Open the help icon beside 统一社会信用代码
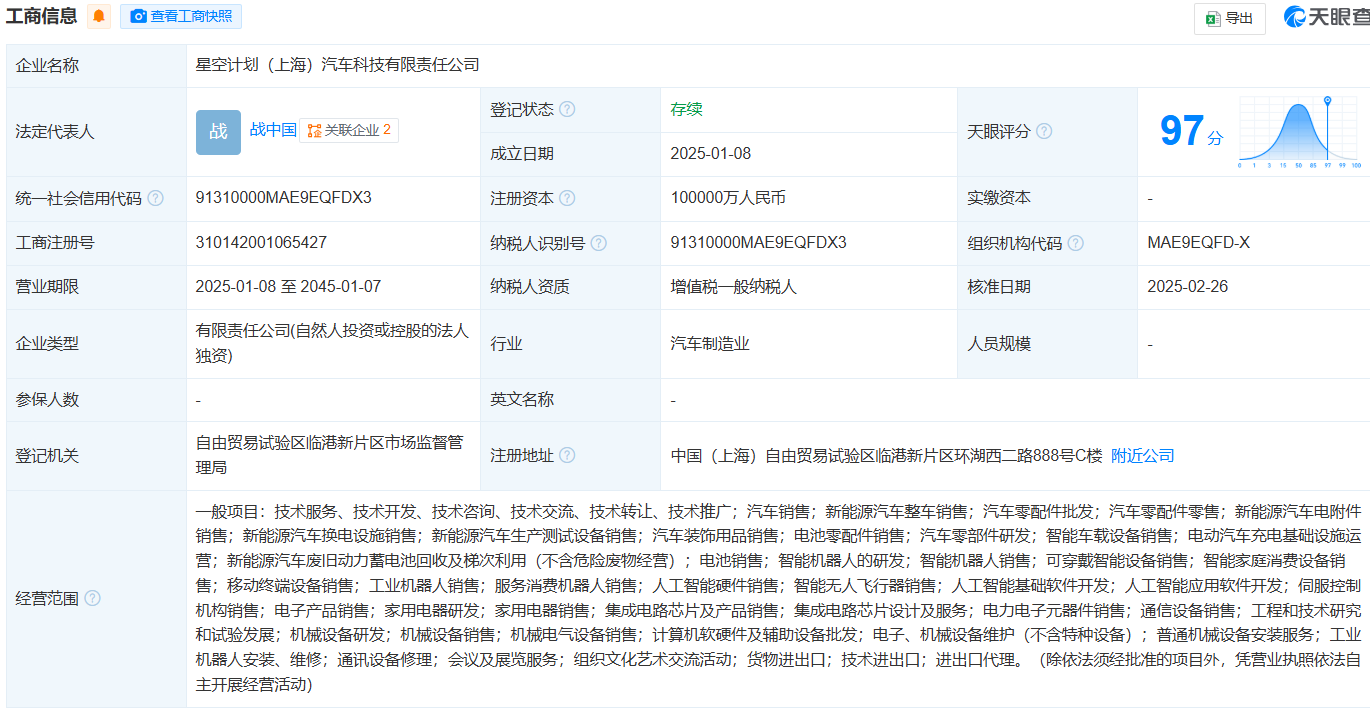This screenshot has width=1370, height=709. [155, 198]
